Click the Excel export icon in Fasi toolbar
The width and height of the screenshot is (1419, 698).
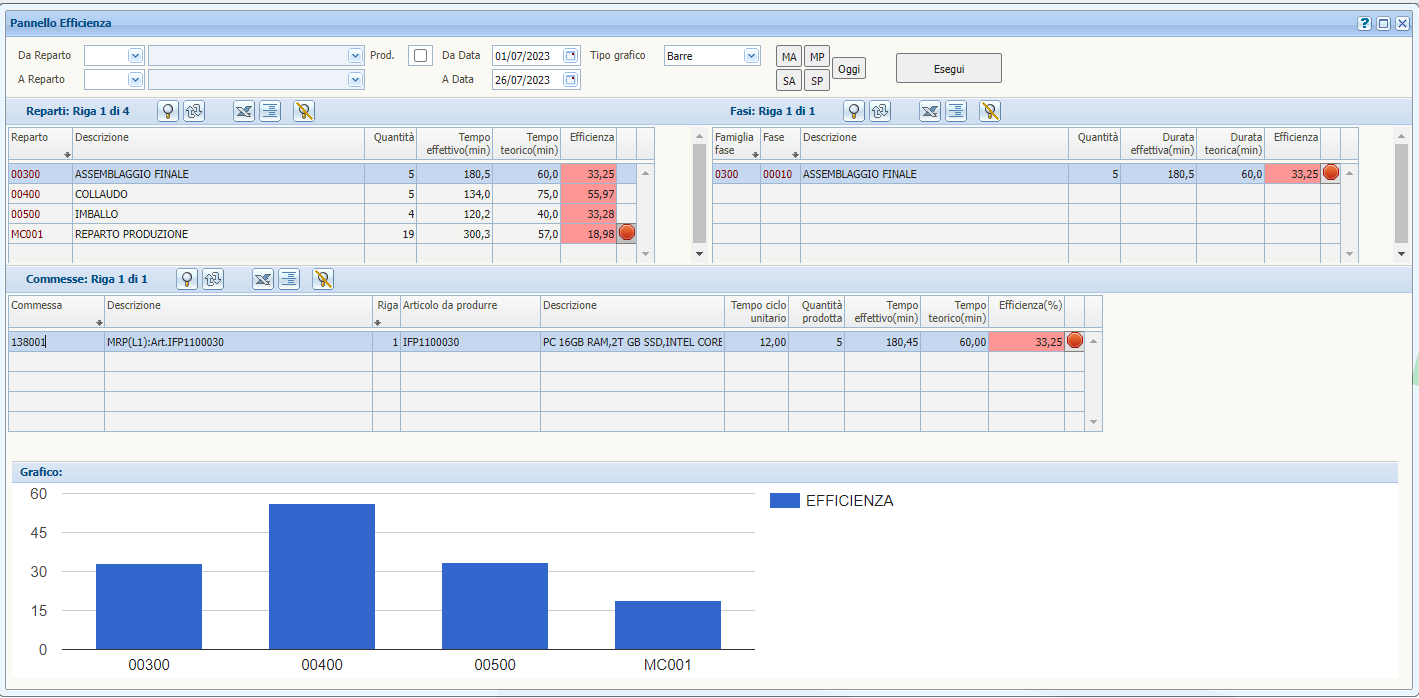coord(930,112)
